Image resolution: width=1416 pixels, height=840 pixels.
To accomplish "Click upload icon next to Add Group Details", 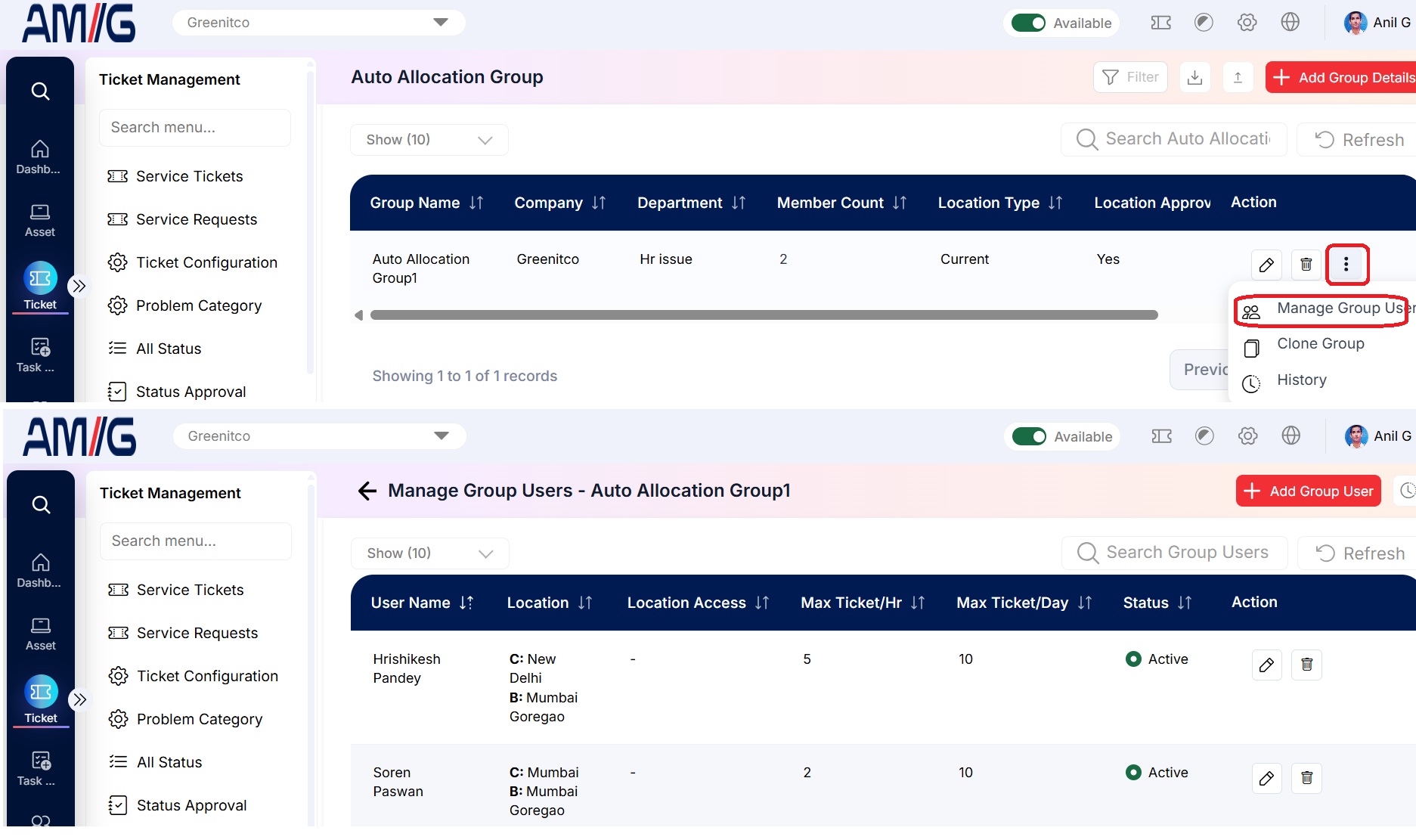I will (x=1238, y=77).
